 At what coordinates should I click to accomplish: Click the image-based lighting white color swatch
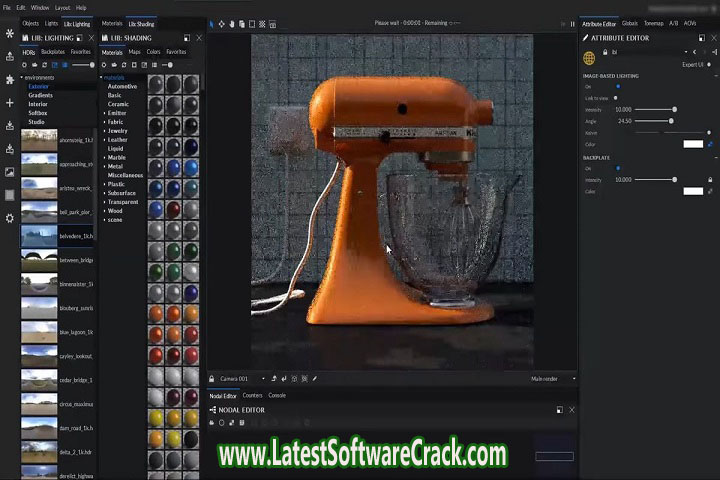coord(693,144)
